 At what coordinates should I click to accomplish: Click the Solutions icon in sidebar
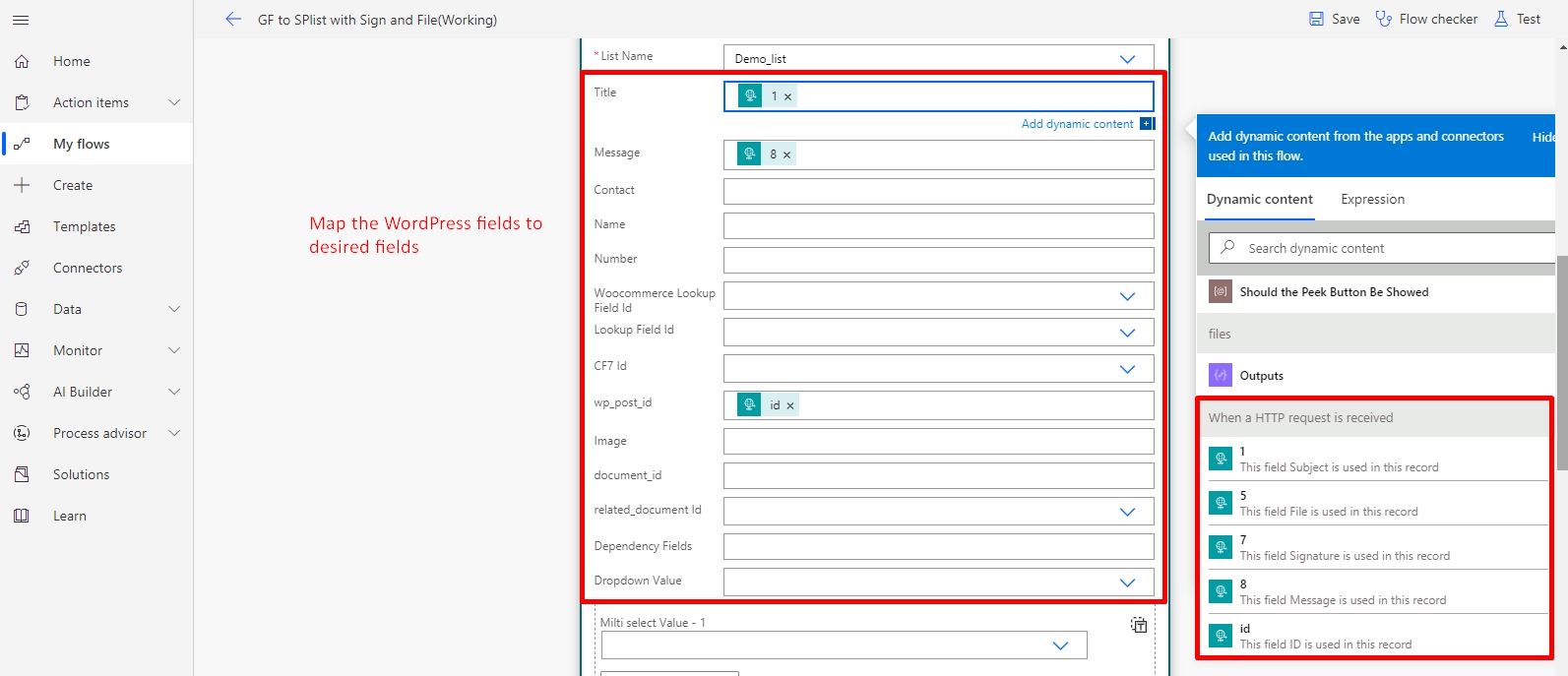pos(22,474)
